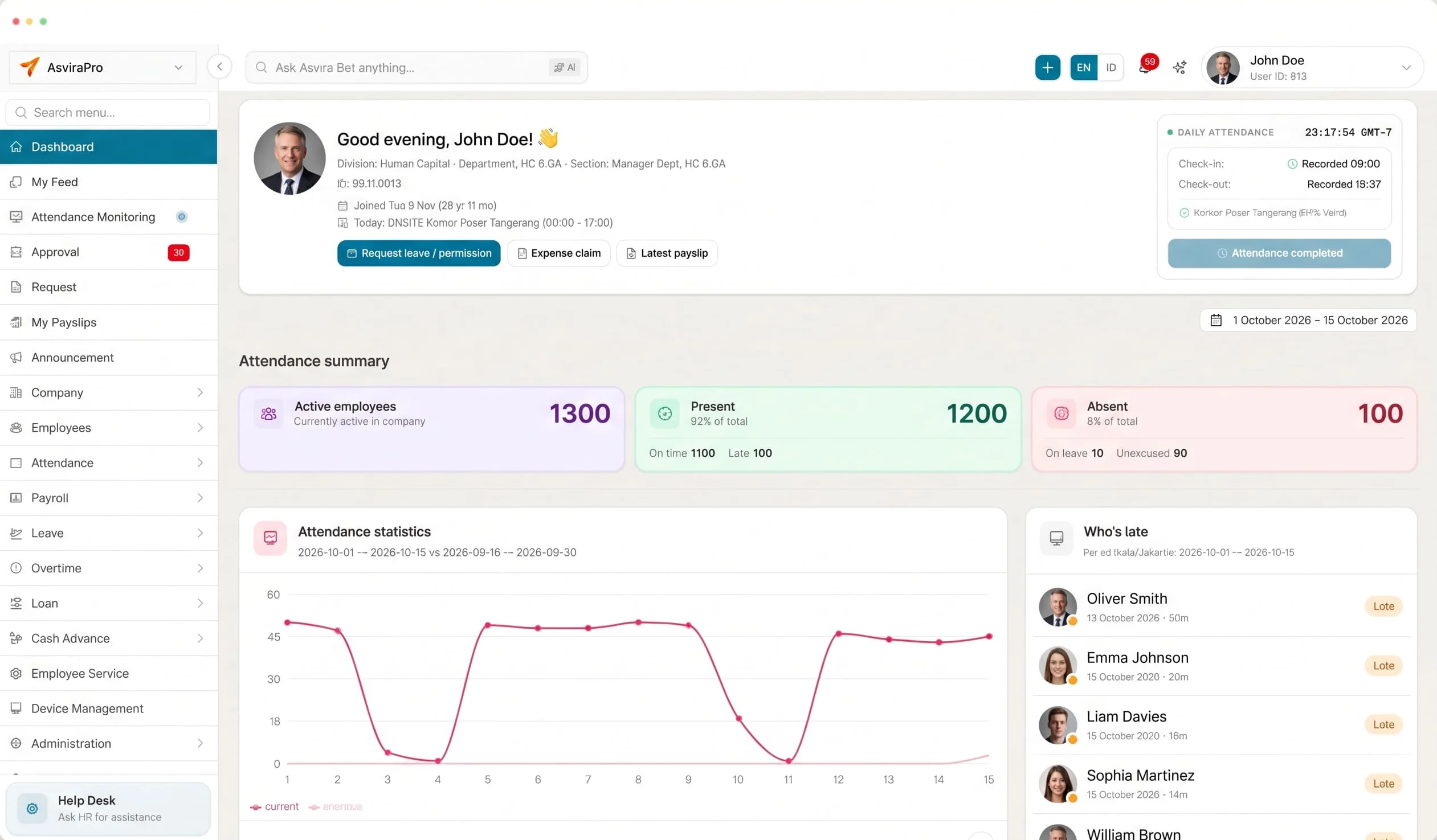Click the Attendance Monitoring status dot indicator
1437x840 pixels.
[x=181, y=216]
